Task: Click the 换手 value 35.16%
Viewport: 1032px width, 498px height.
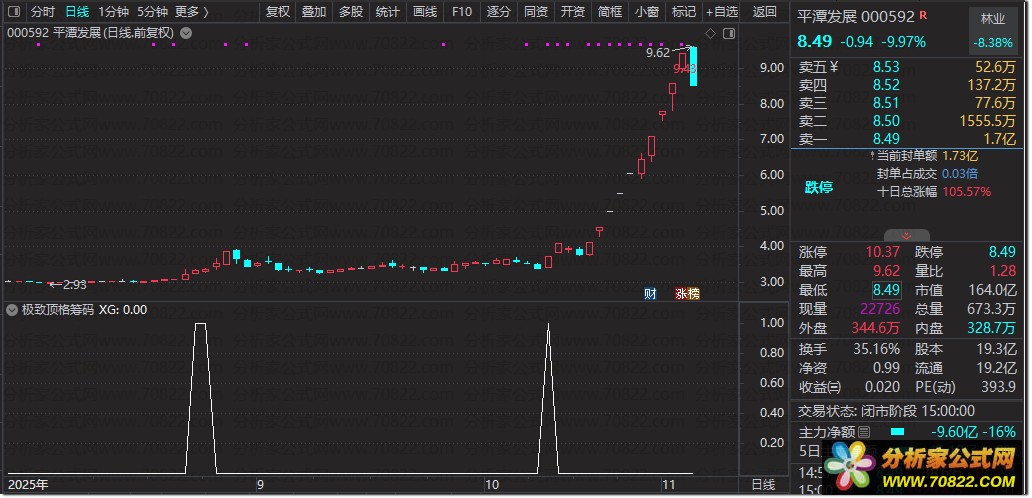Action: pos(877,349)
